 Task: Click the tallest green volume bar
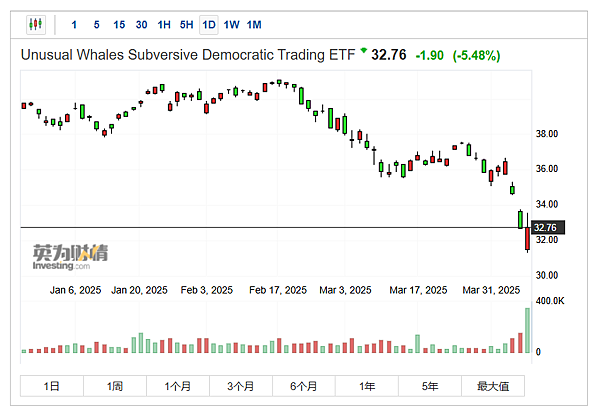point(528,330)
